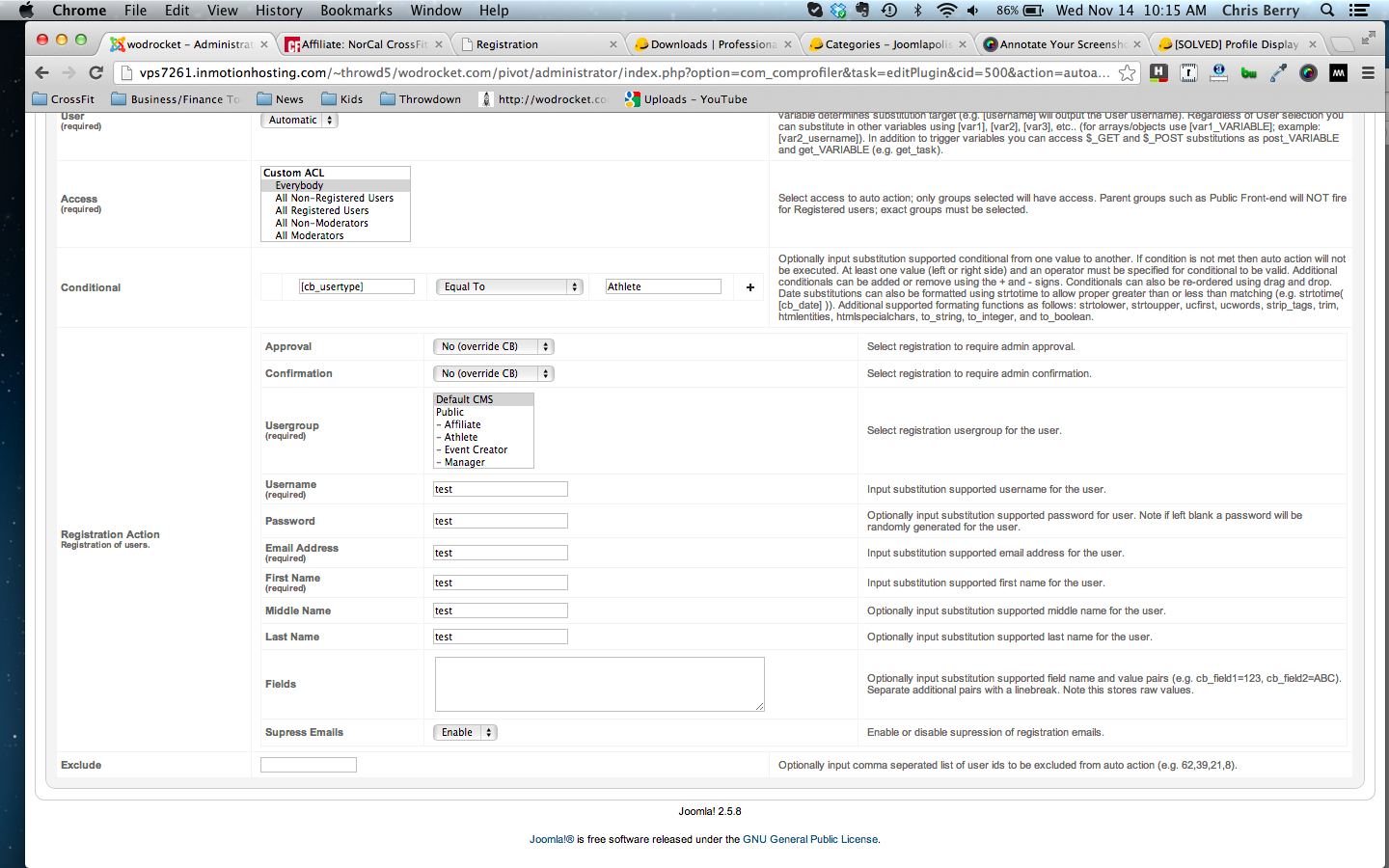Click the 'Athlete' conditional value field
The image size is (1389, 868).
(664, 286)
